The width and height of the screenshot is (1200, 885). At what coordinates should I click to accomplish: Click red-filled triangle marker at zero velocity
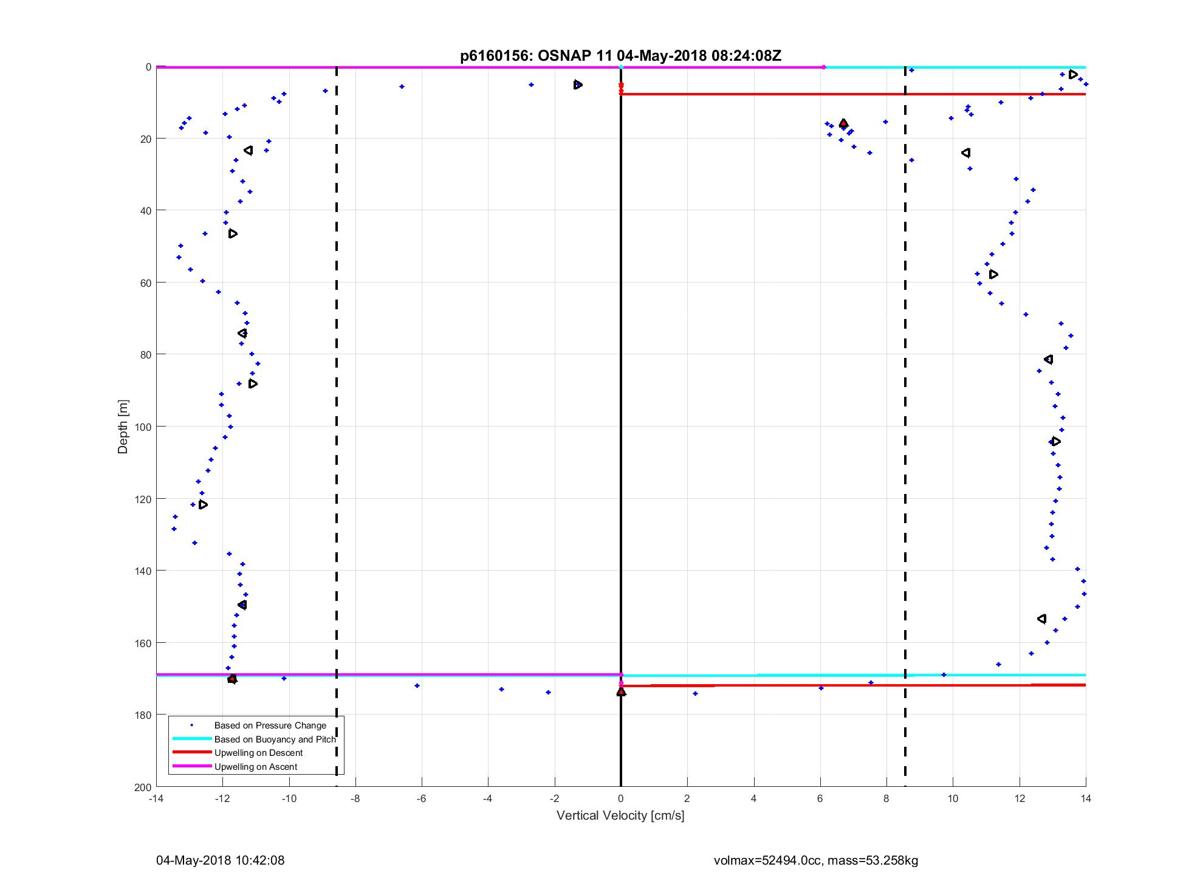point(621,691)
